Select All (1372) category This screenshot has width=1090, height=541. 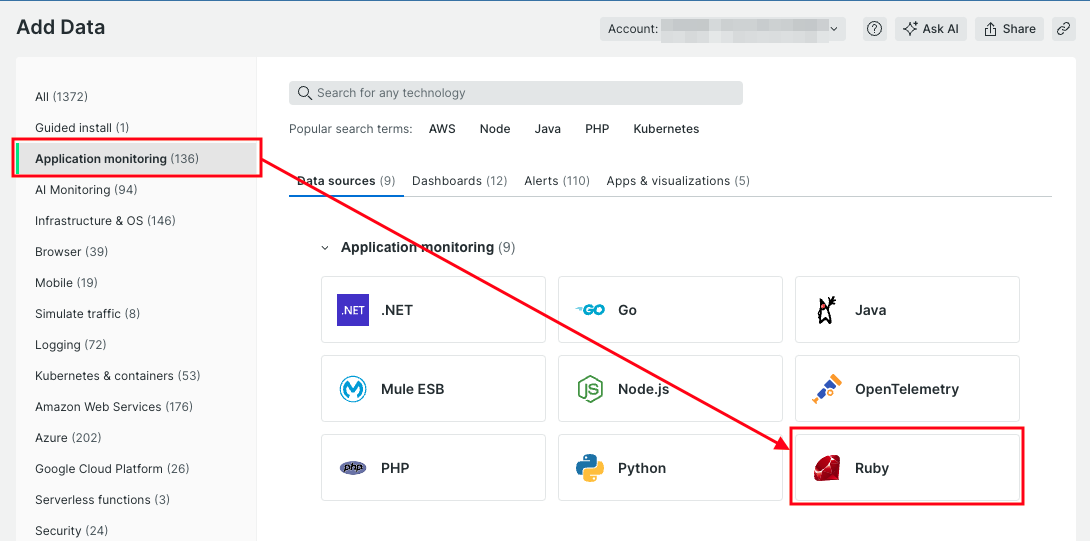[x=61, y=97]
